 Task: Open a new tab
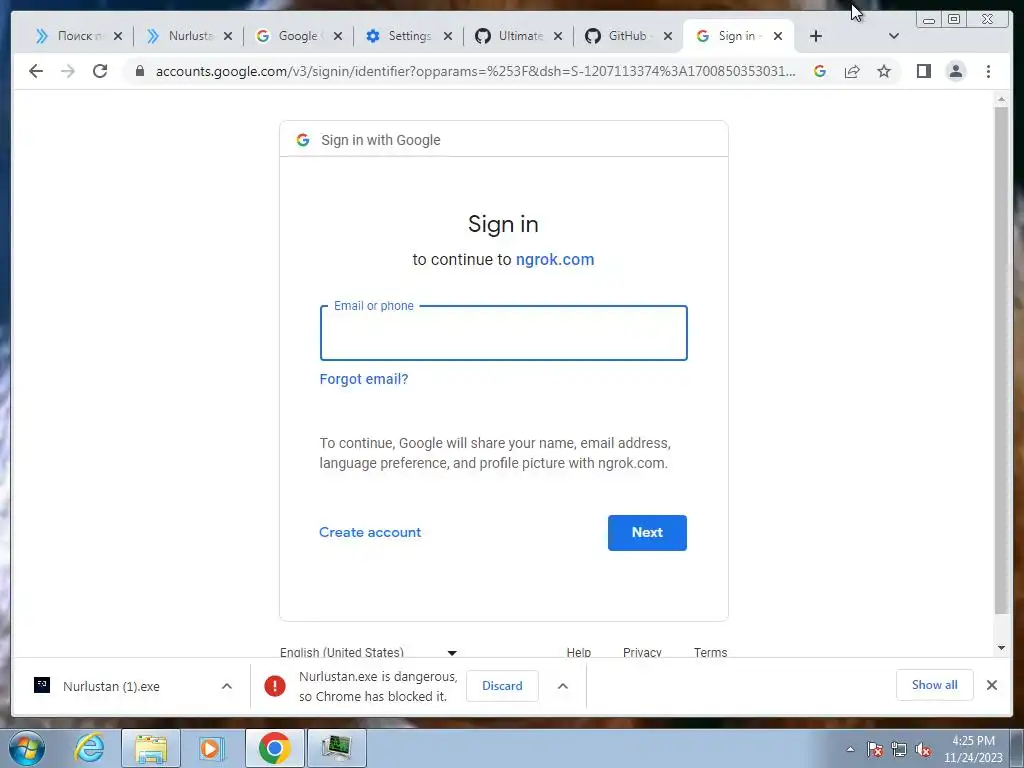coord(816,37)
